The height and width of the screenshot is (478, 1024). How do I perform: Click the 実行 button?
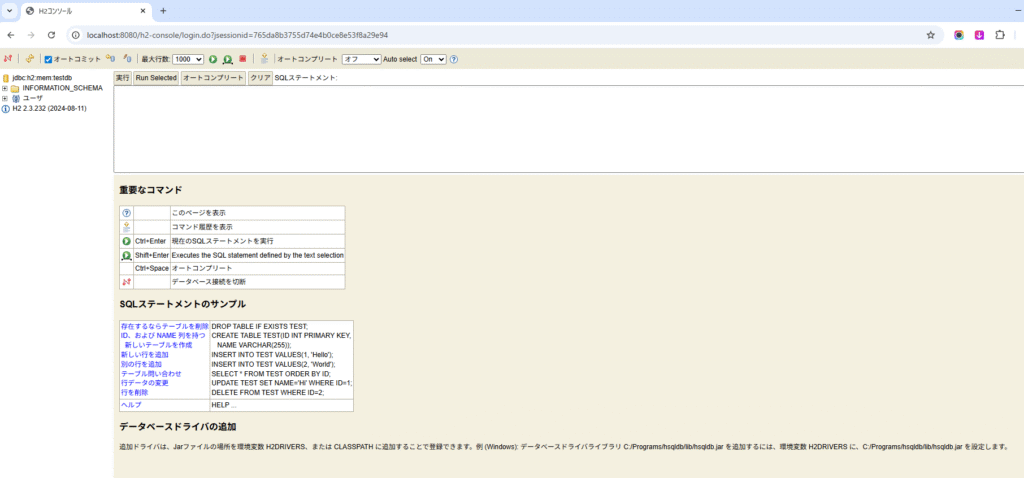[122, 77]
